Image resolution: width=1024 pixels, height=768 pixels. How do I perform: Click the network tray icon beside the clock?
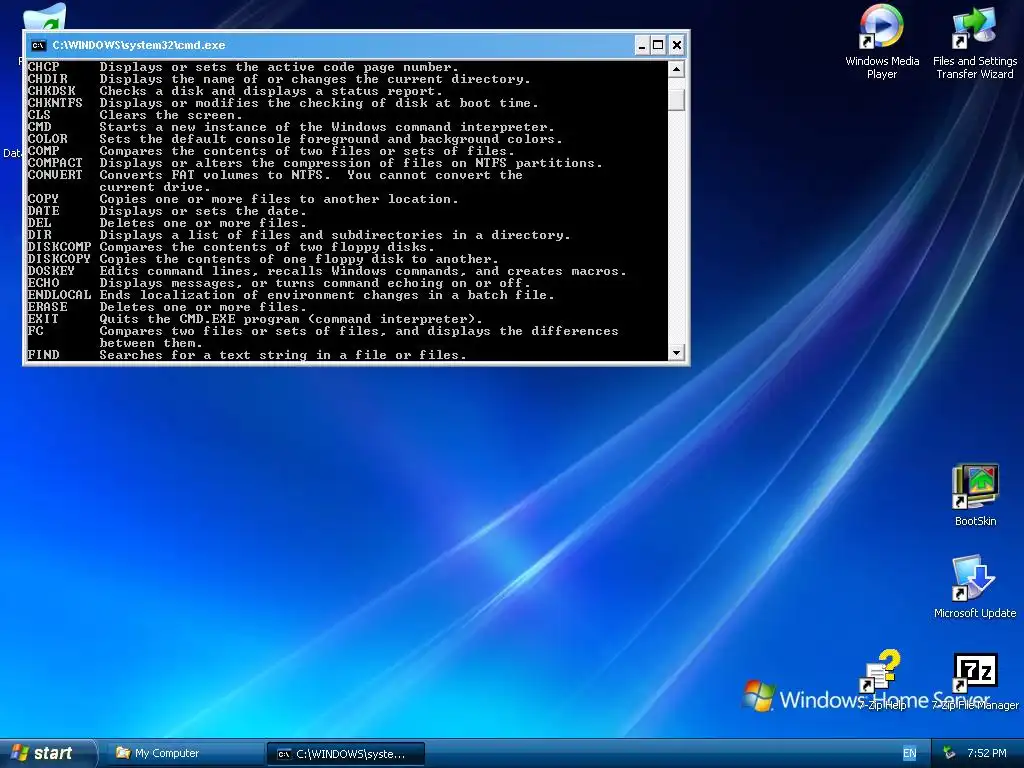[949, 753]
